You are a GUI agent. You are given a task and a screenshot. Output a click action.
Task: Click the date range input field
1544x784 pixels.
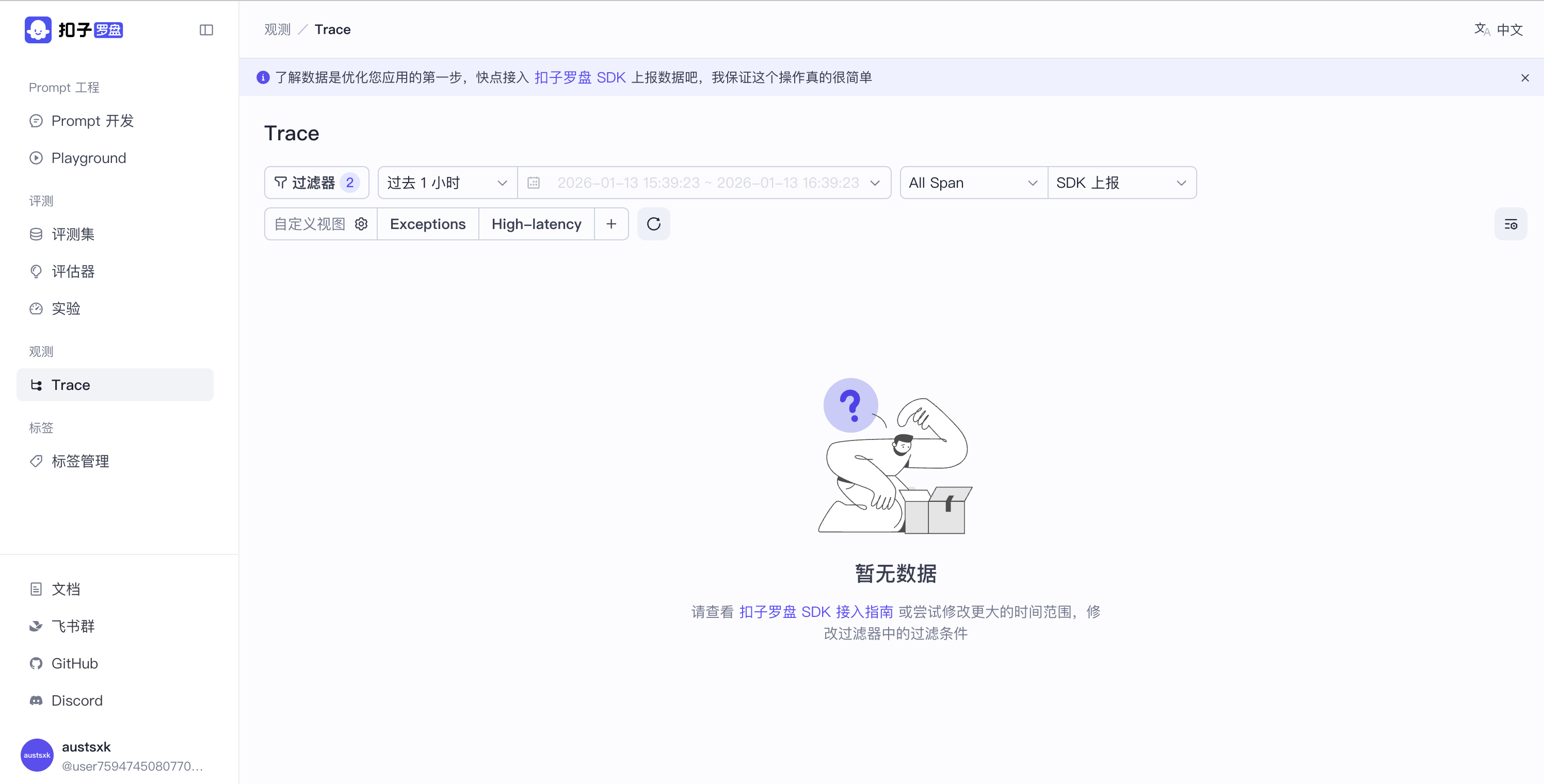(x=707, y=183)
